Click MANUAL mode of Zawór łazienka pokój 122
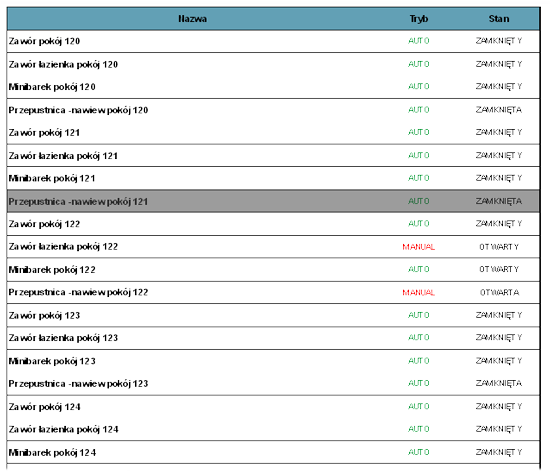This screenshot has width=550, height=471. click(x=418, y=247)
